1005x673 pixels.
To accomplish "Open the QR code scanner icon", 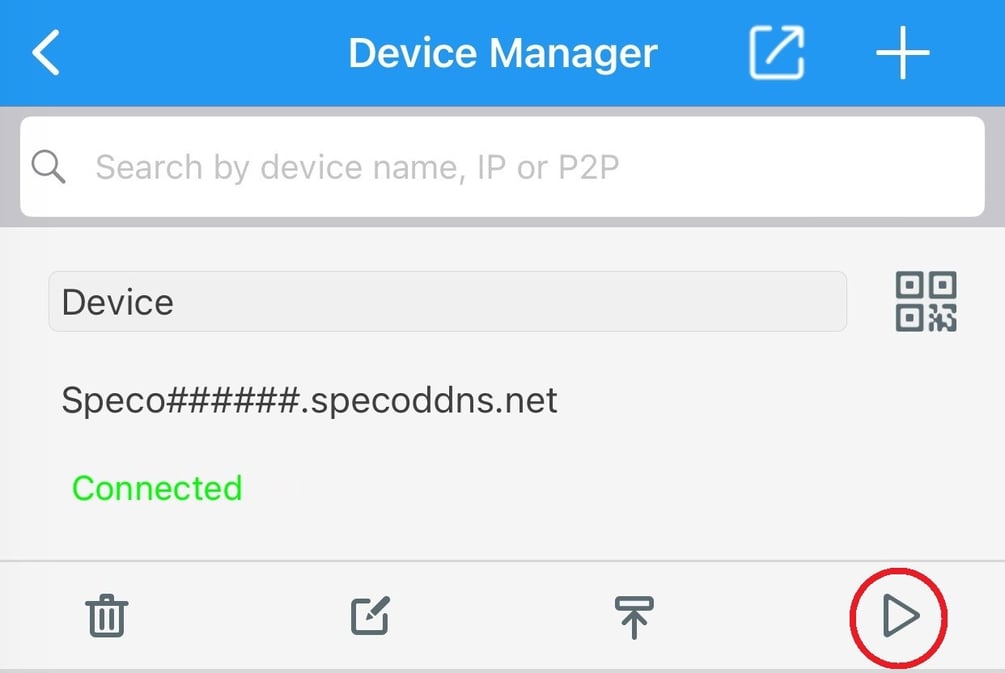I will (x=926, y=302).
